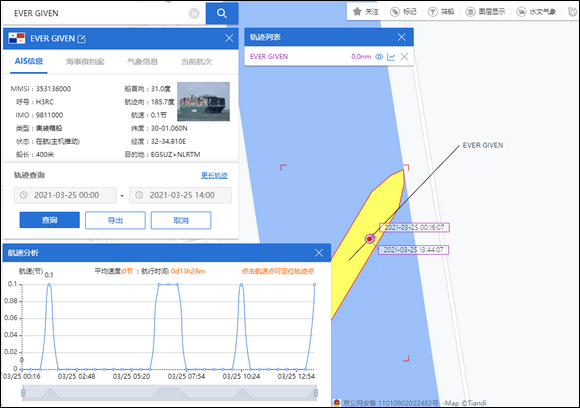The image size is (580, 408).
Task: Click the IMO value 9811000
Action: 49,115
